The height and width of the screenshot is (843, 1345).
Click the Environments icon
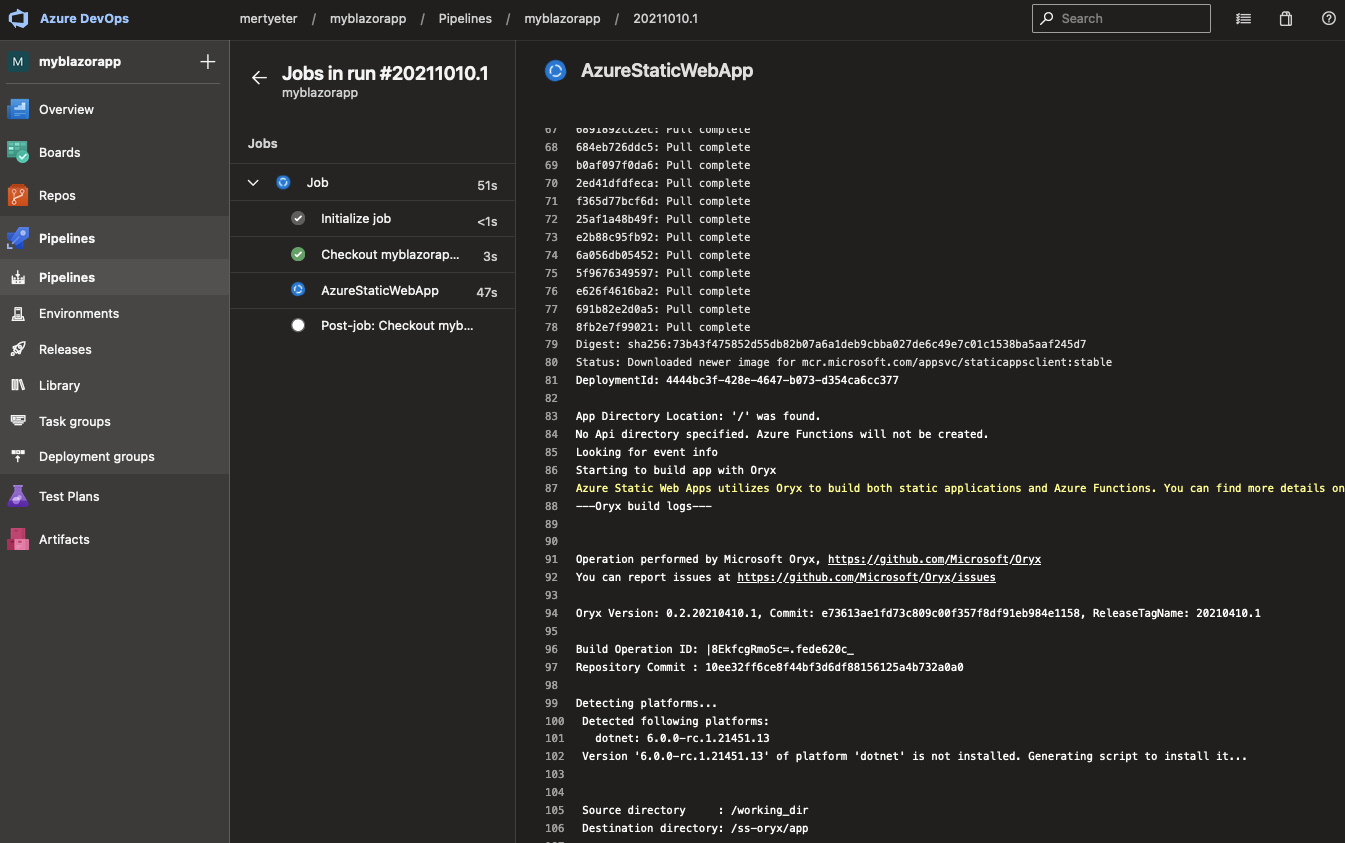18,313
